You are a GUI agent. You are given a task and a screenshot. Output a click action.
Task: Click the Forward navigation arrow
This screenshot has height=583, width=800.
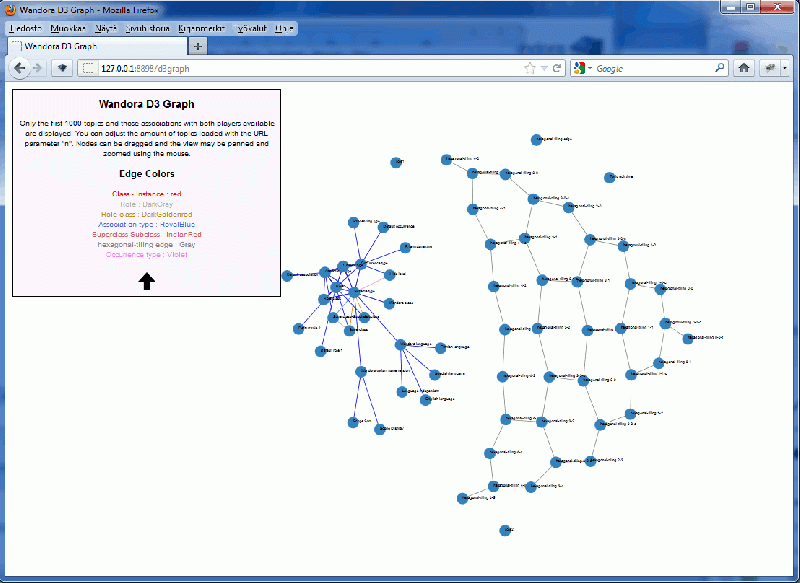(x=37, y=68)
